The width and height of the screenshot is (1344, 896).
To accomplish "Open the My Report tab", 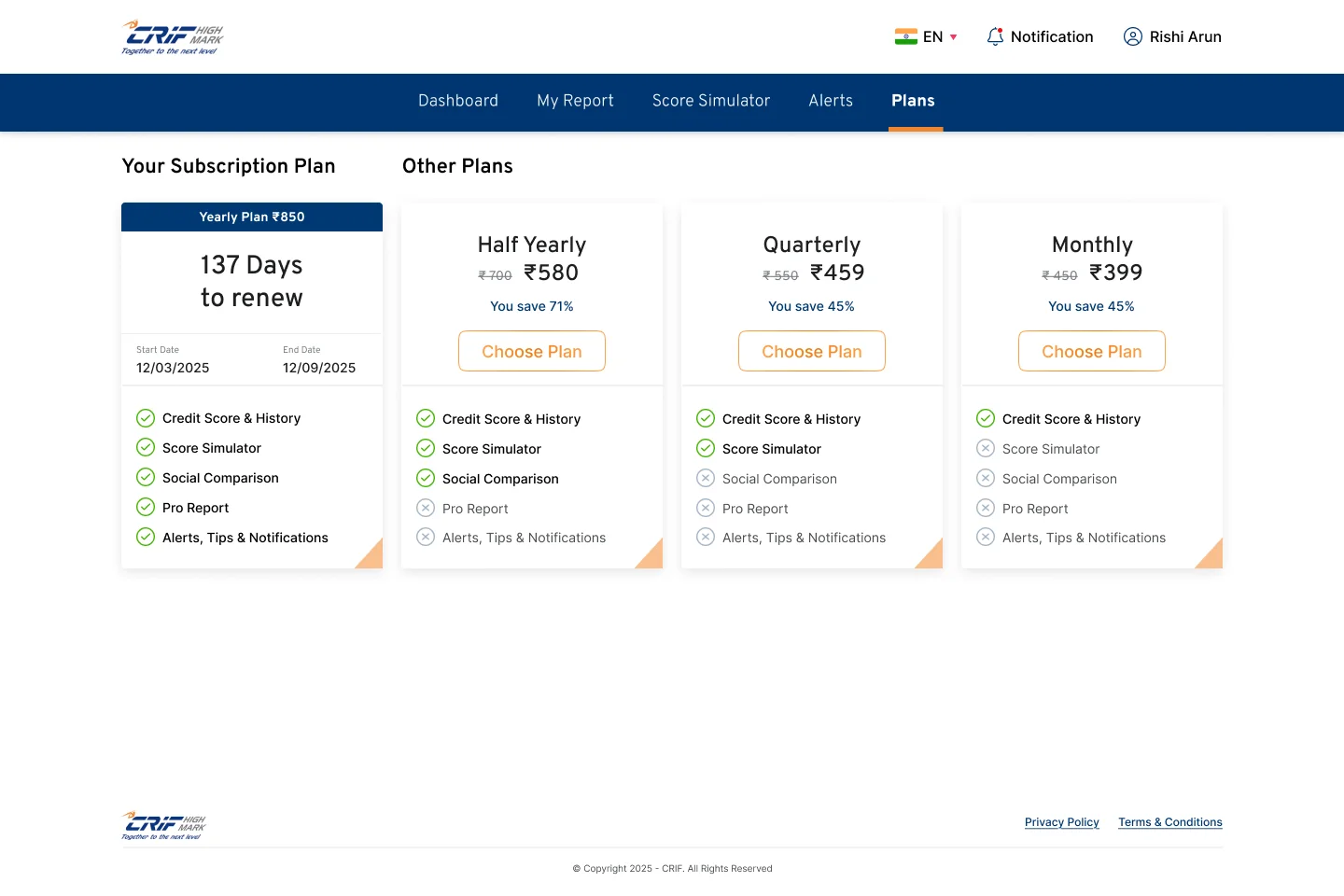I will (x=575, y=101).
